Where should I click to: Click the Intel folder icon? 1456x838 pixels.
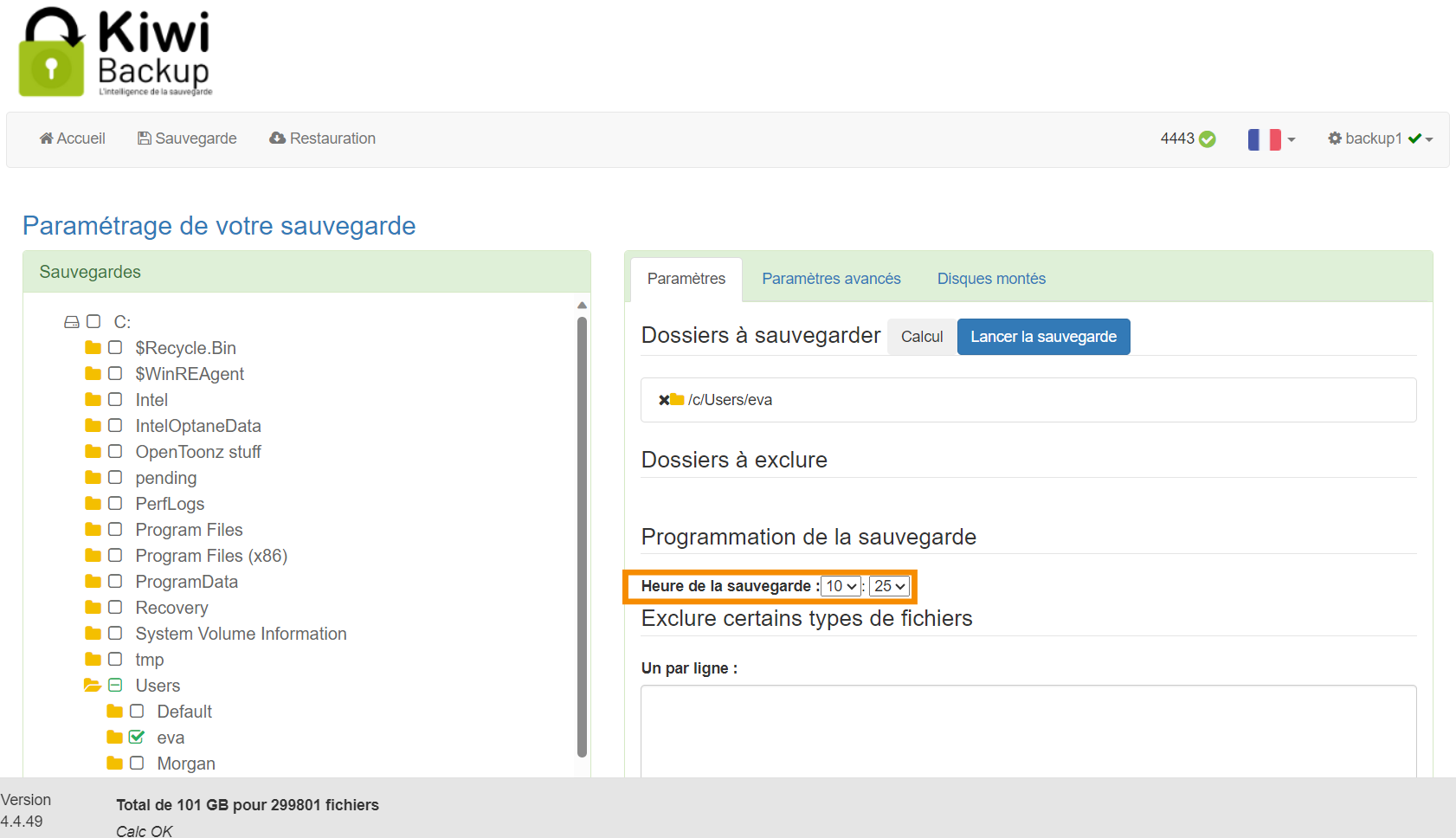[93, 400]
